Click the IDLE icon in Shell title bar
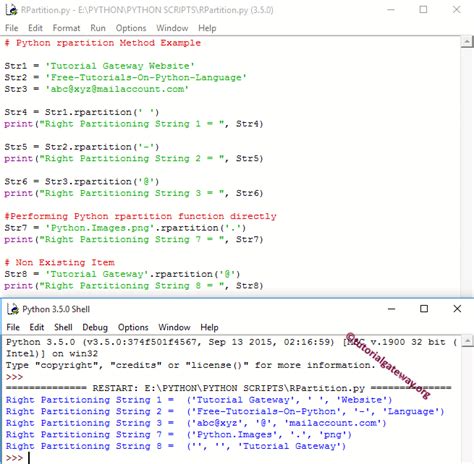Image resolution: width=474 pixels, height=464 pixels. (x=13, y=309)
